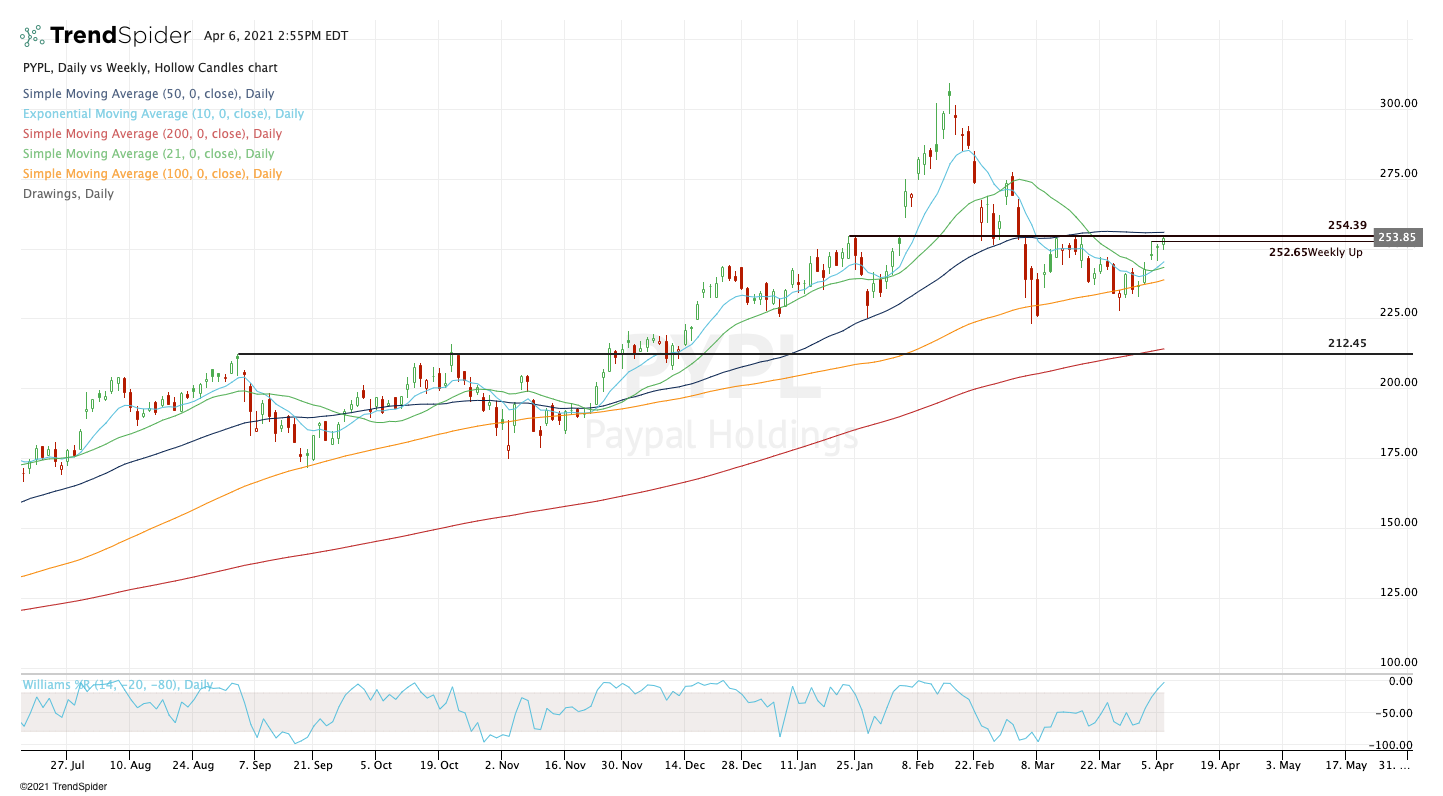This screenshot has height=796, width=1443.
Task: Click the 300.00 price axis label
Action: click(1398, 103)
